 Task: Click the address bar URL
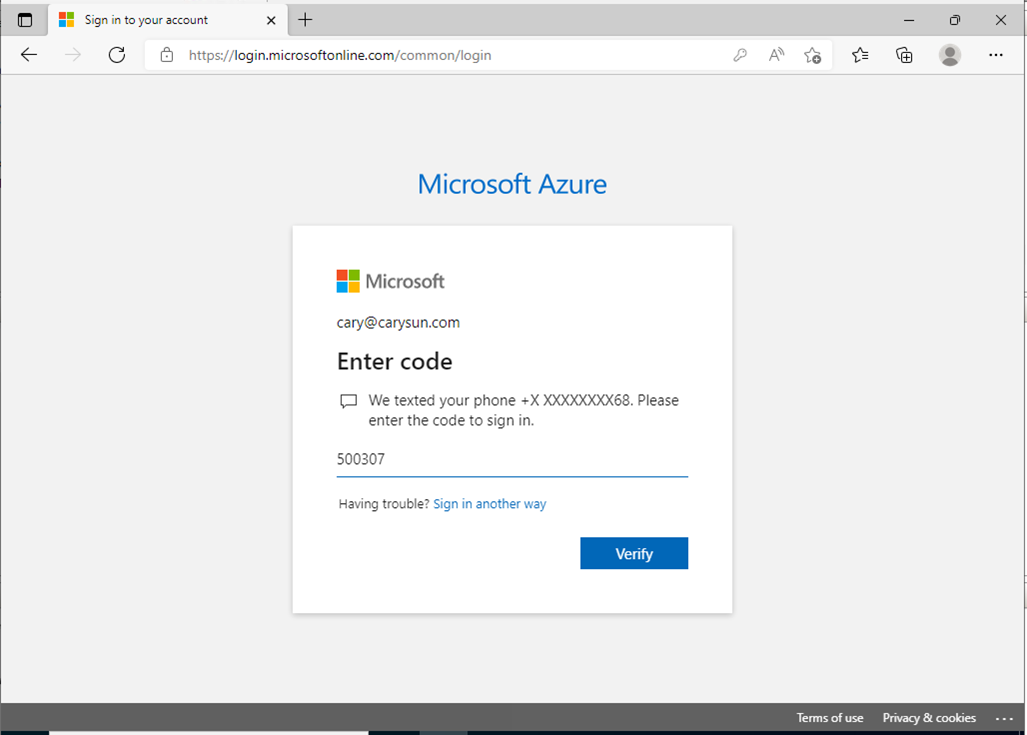340,56
